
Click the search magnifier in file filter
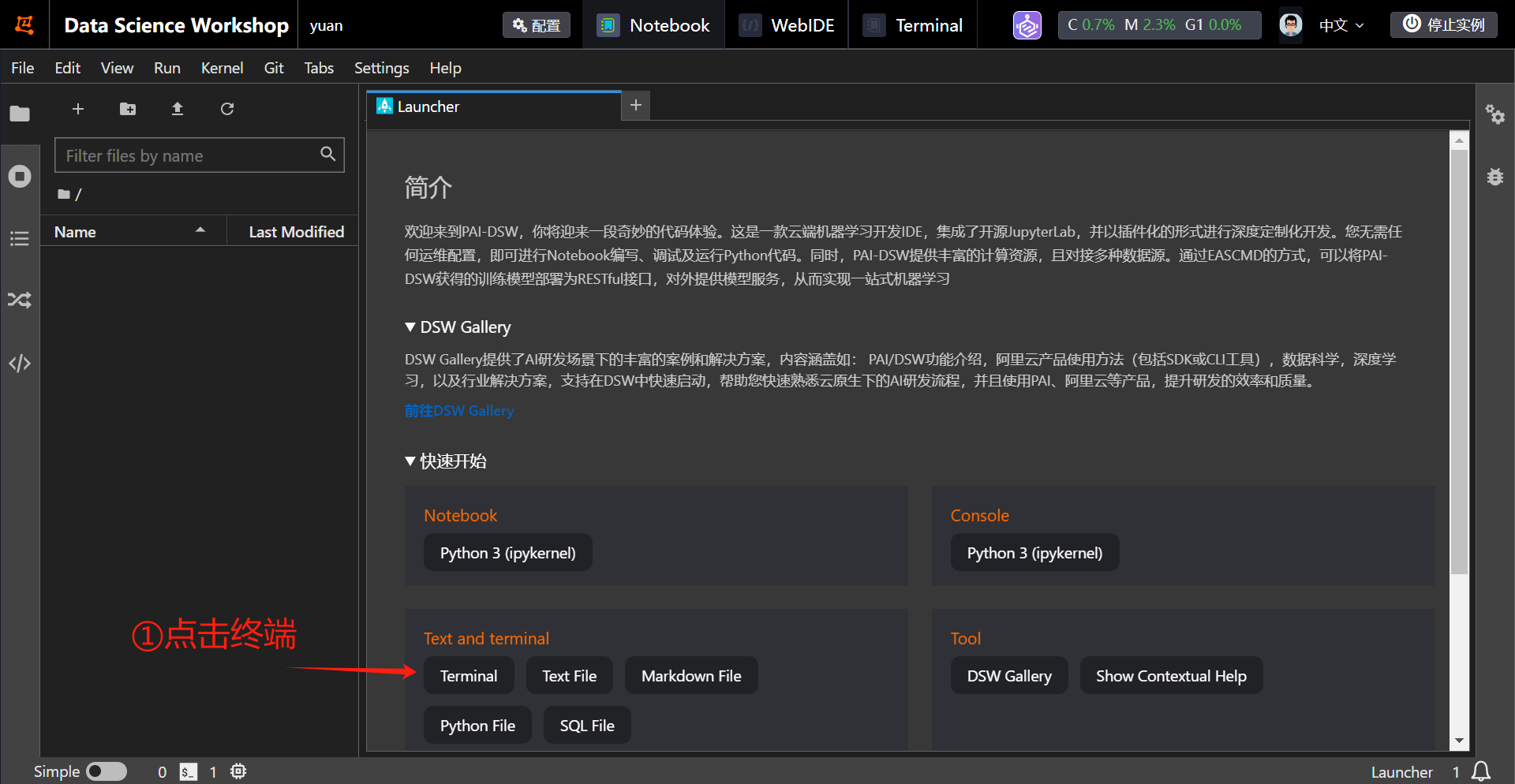(x=327, y=154)
